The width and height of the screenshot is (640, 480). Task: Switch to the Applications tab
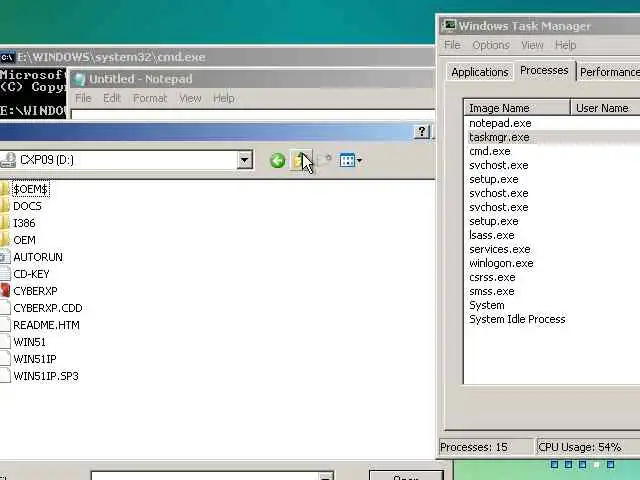click(x=480, y=72)
